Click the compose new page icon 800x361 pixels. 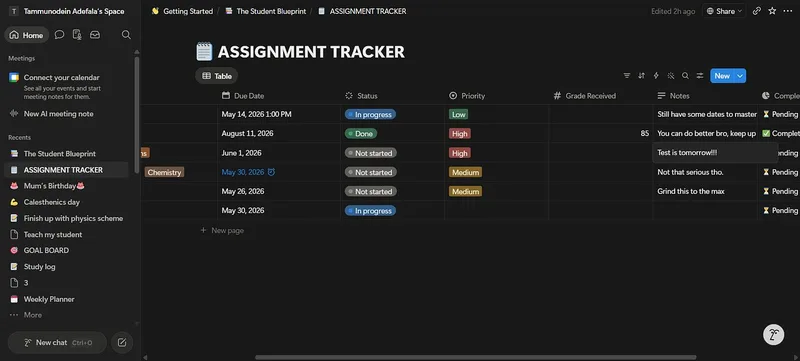pyautogui.click(x=122, y=343)
